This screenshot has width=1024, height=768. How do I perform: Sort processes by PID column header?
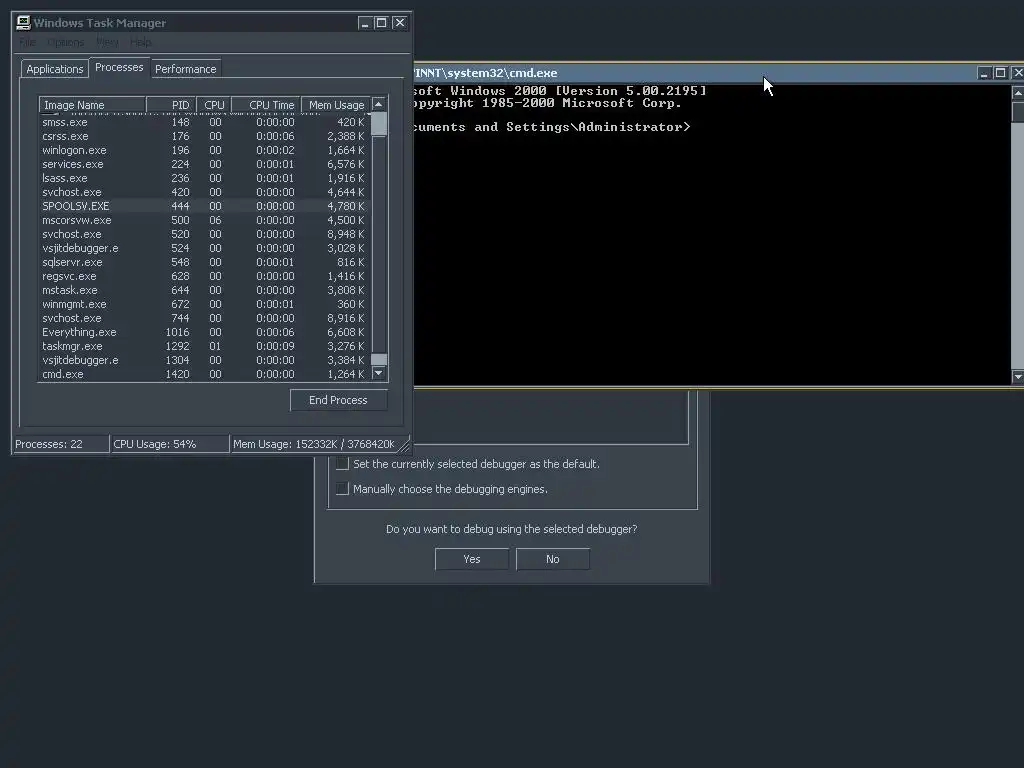pos(171,105)
